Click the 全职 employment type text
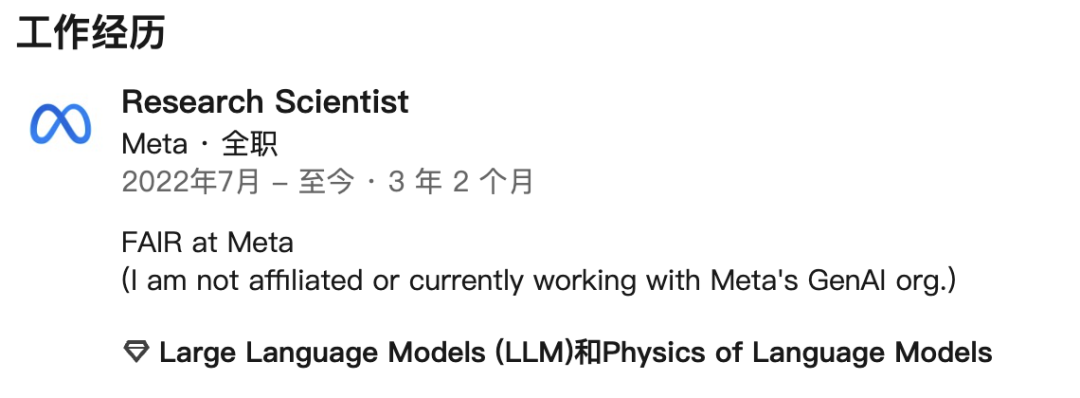Screen dimensions: 1080x398 (x=249, y=145)
